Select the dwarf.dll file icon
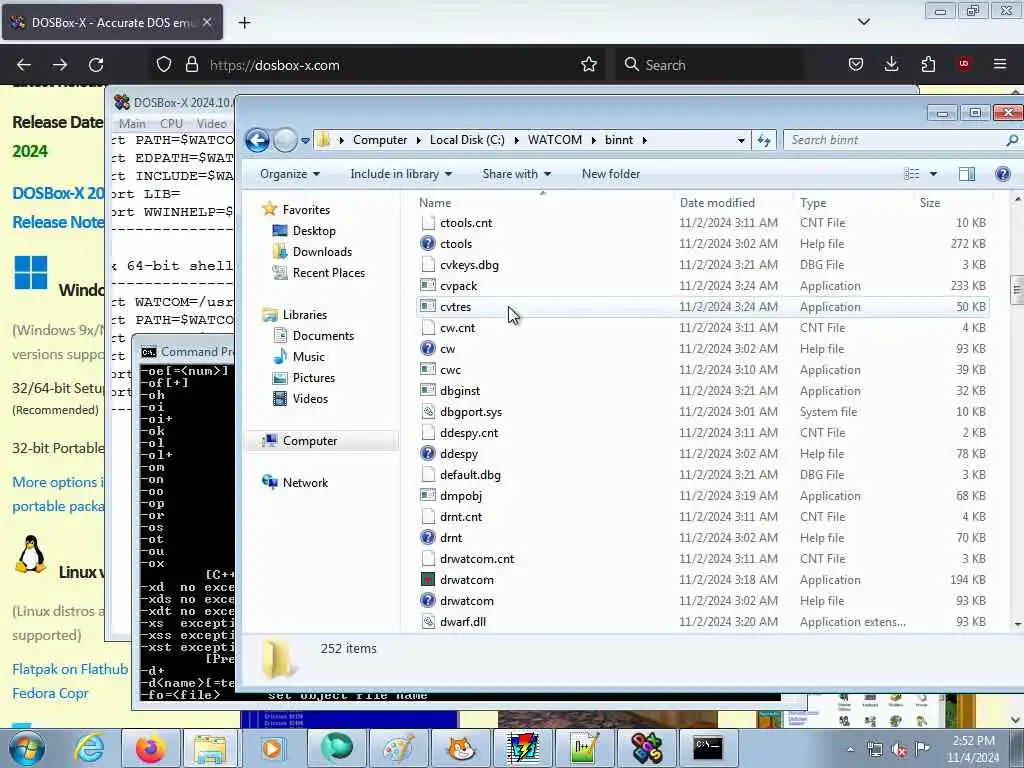1024x768 pixels. [x=428, y=622]
